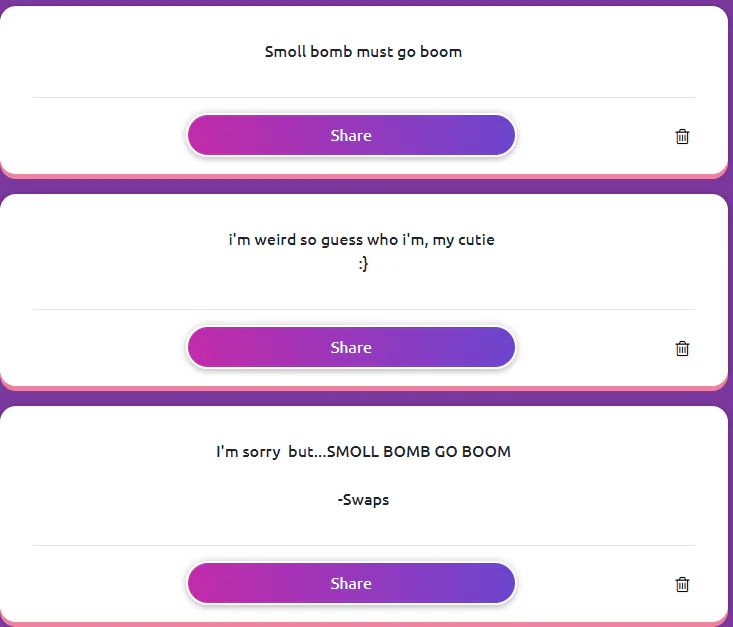Viewport: 733px width, 627px height.
Task: Click the "i'm weird so guess who i'm" text
Action: point(361,240)
